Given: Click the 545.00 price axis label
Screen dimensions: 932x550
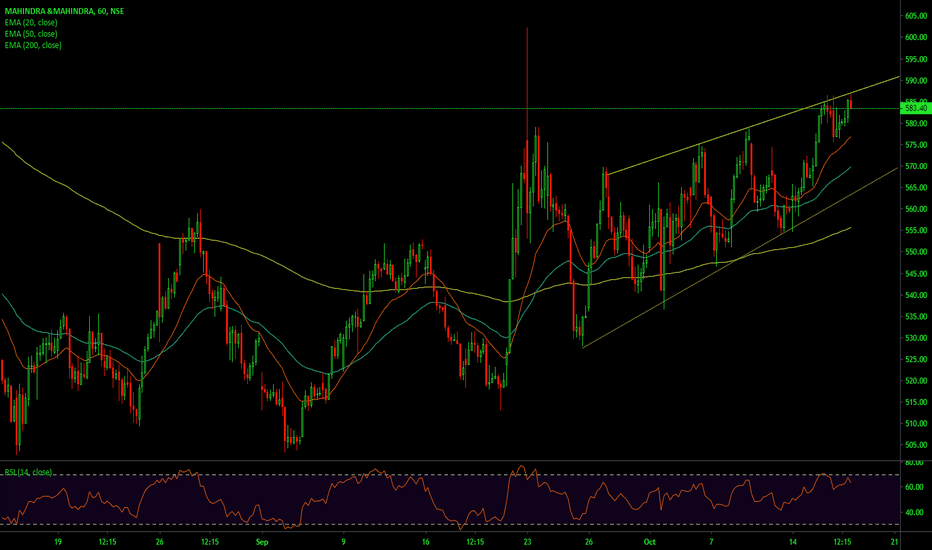Looking at the screenshot, I should click(x=916, y=274).
